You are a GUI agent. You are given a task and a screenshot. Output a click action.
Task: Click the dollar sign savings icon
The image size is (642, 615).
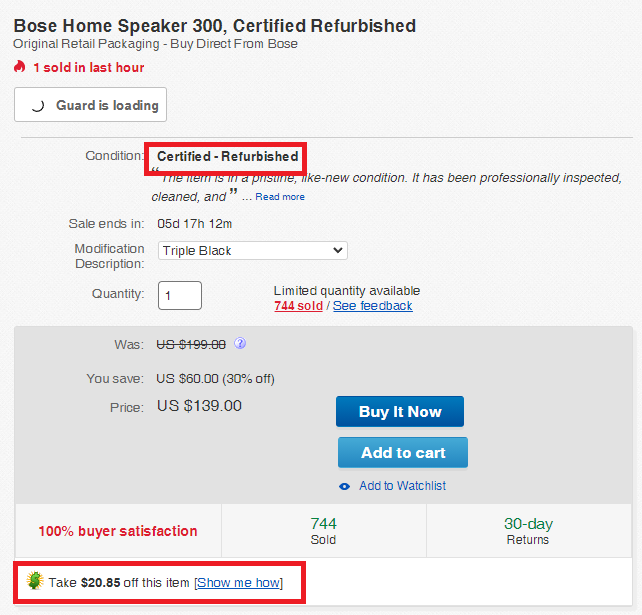[x=35, y=581]
